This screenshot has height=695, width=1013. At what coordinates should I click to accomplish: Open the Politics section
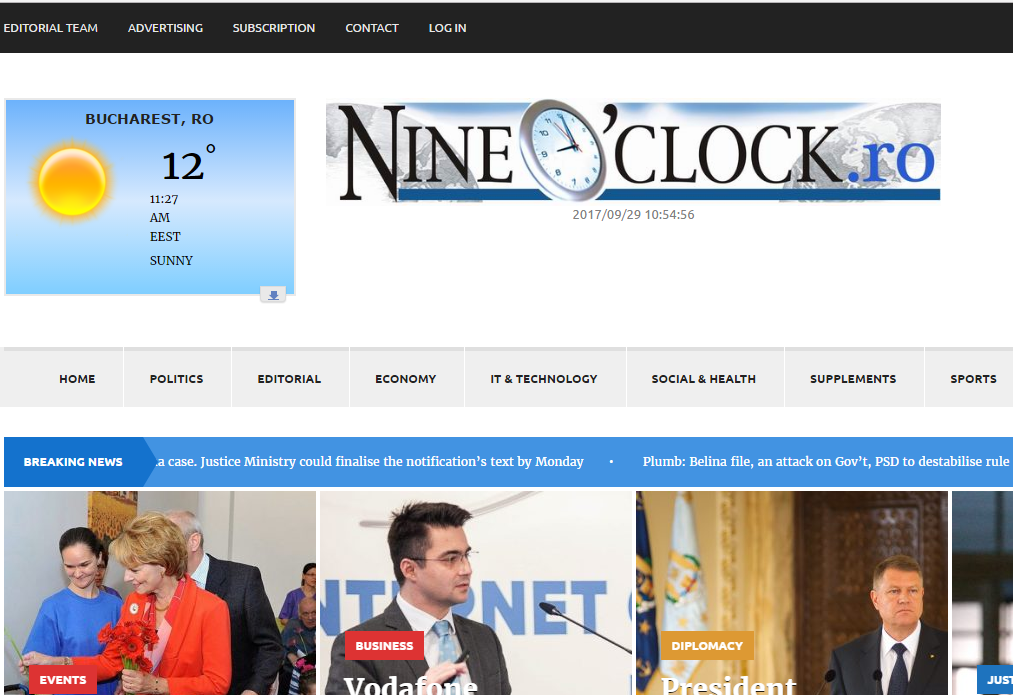[x=176, y=379]
